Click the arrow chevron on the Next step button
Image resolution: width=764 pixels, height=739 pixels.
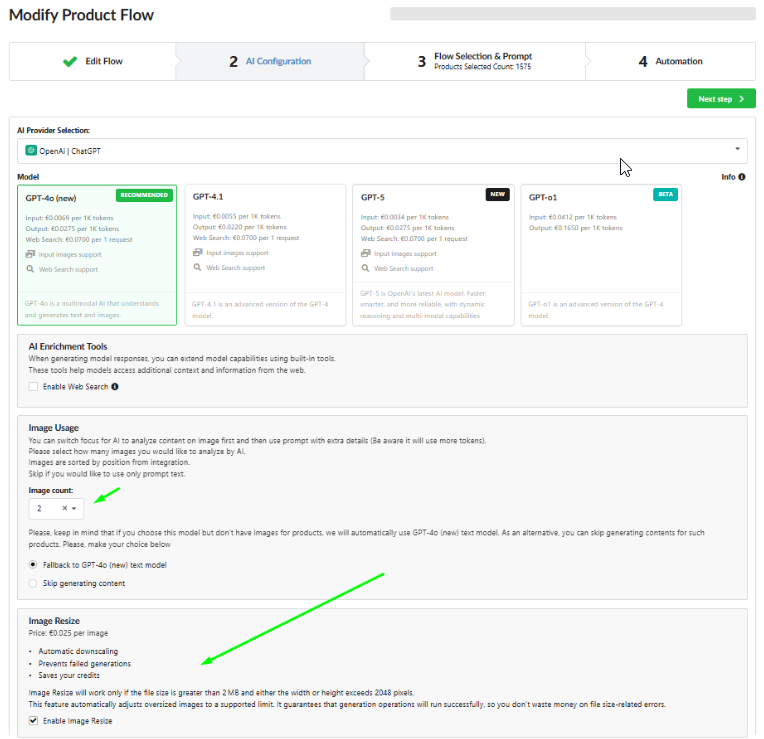point(742,99)
